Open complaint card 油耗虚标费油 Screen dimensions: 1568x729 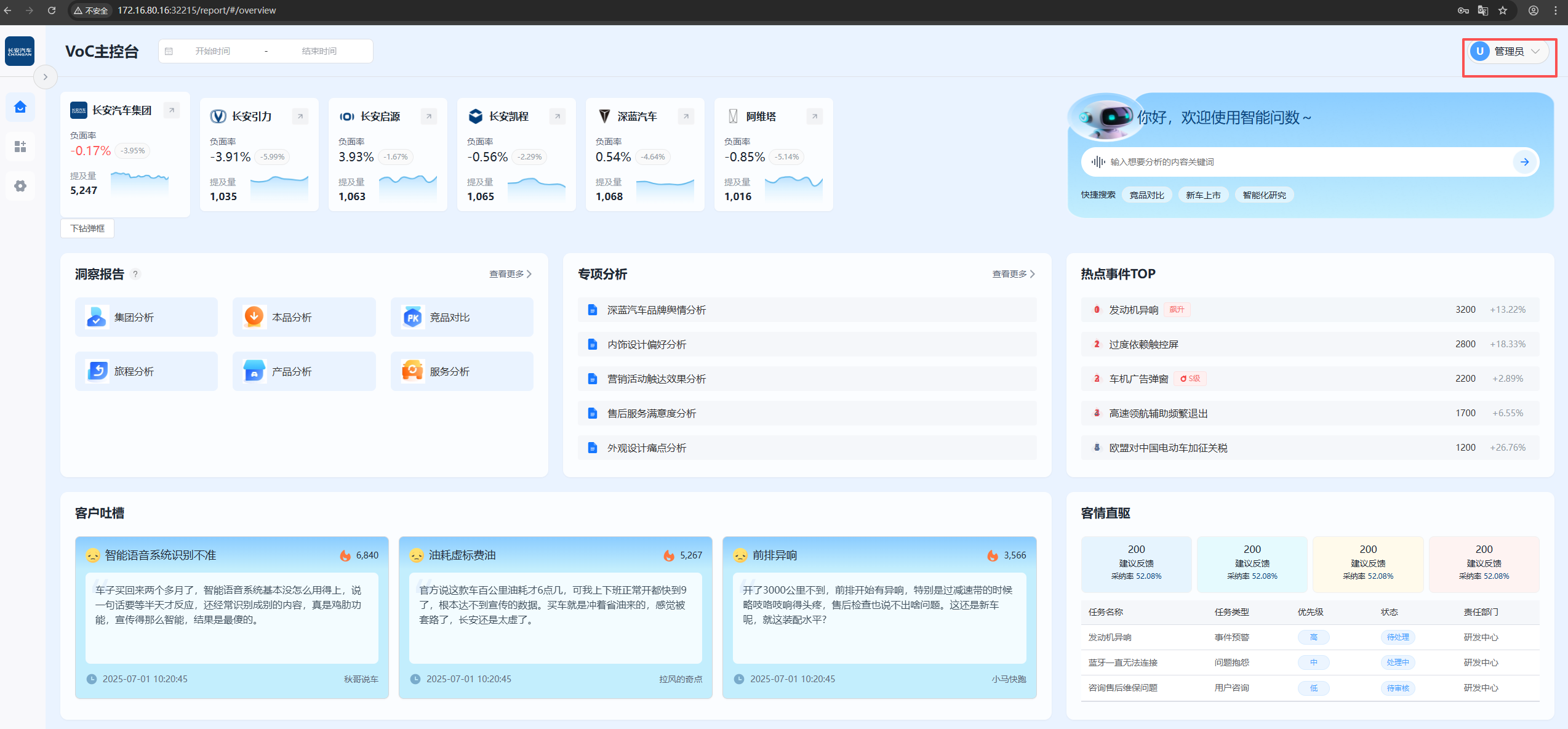(x=556, y=618)
